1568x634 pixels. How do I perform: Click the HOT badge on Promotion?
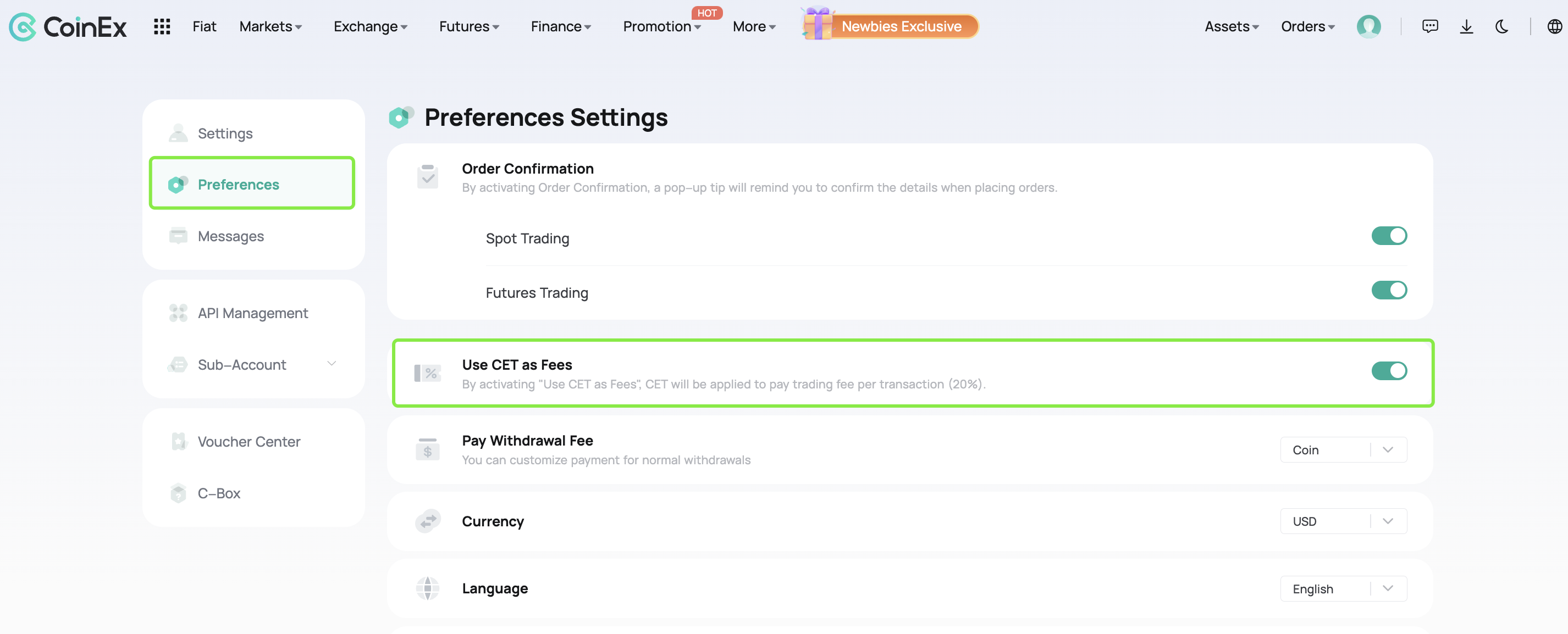(x=706, y=13)
